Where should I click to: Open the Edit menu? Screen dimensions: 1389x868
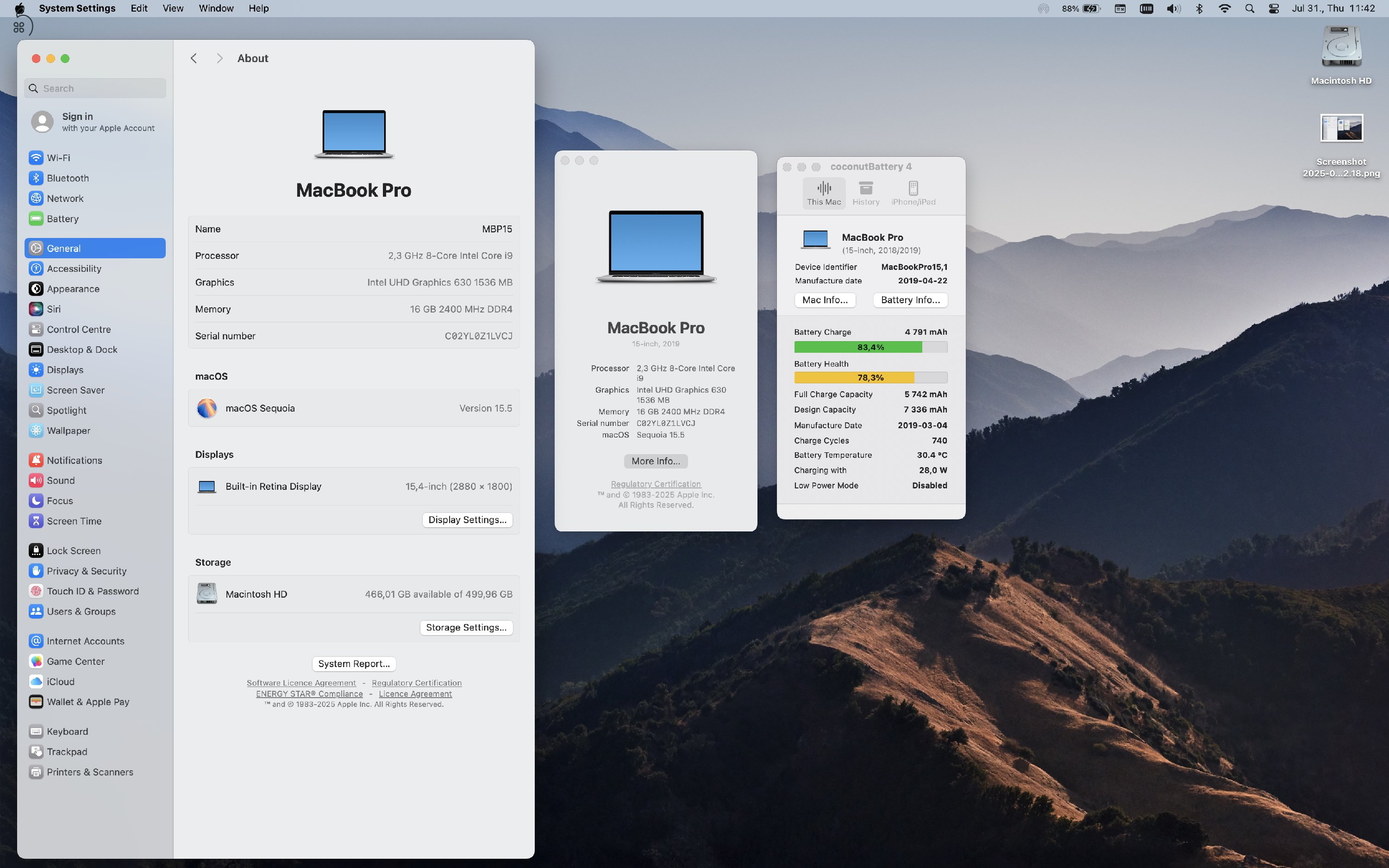point(139,8)
